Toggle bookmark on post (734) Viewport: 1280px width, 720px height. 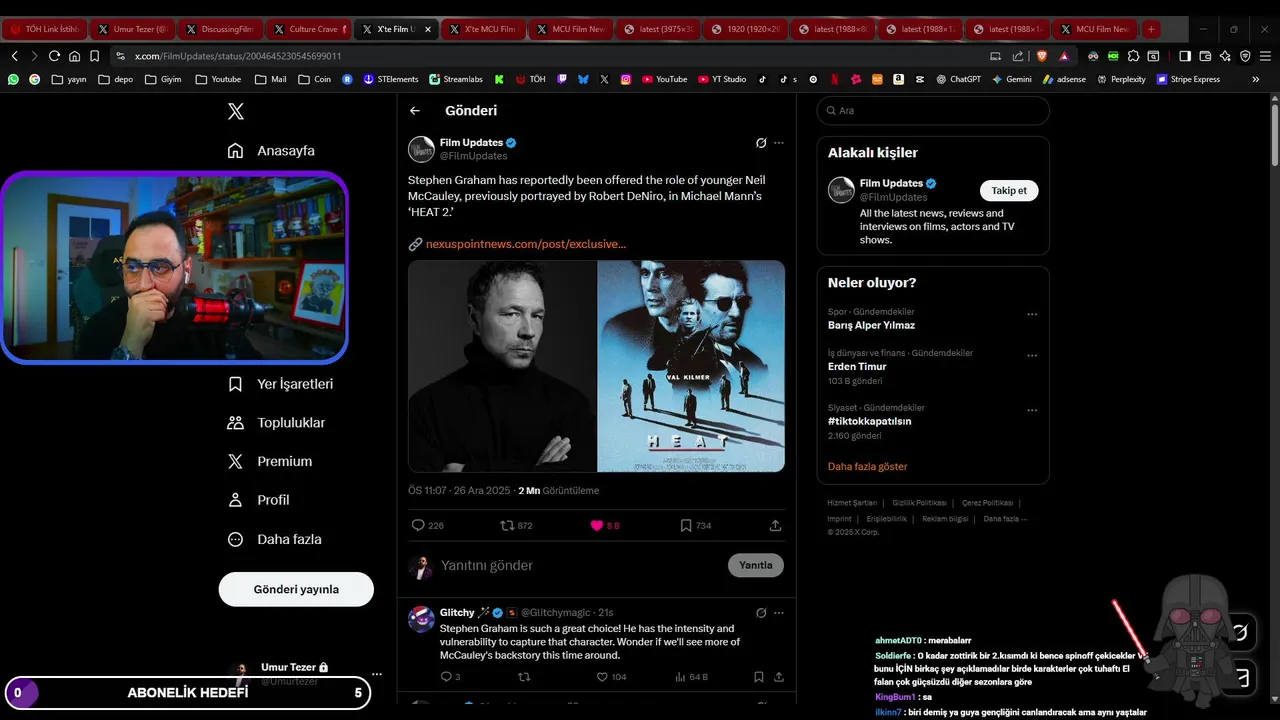[686, 525]
